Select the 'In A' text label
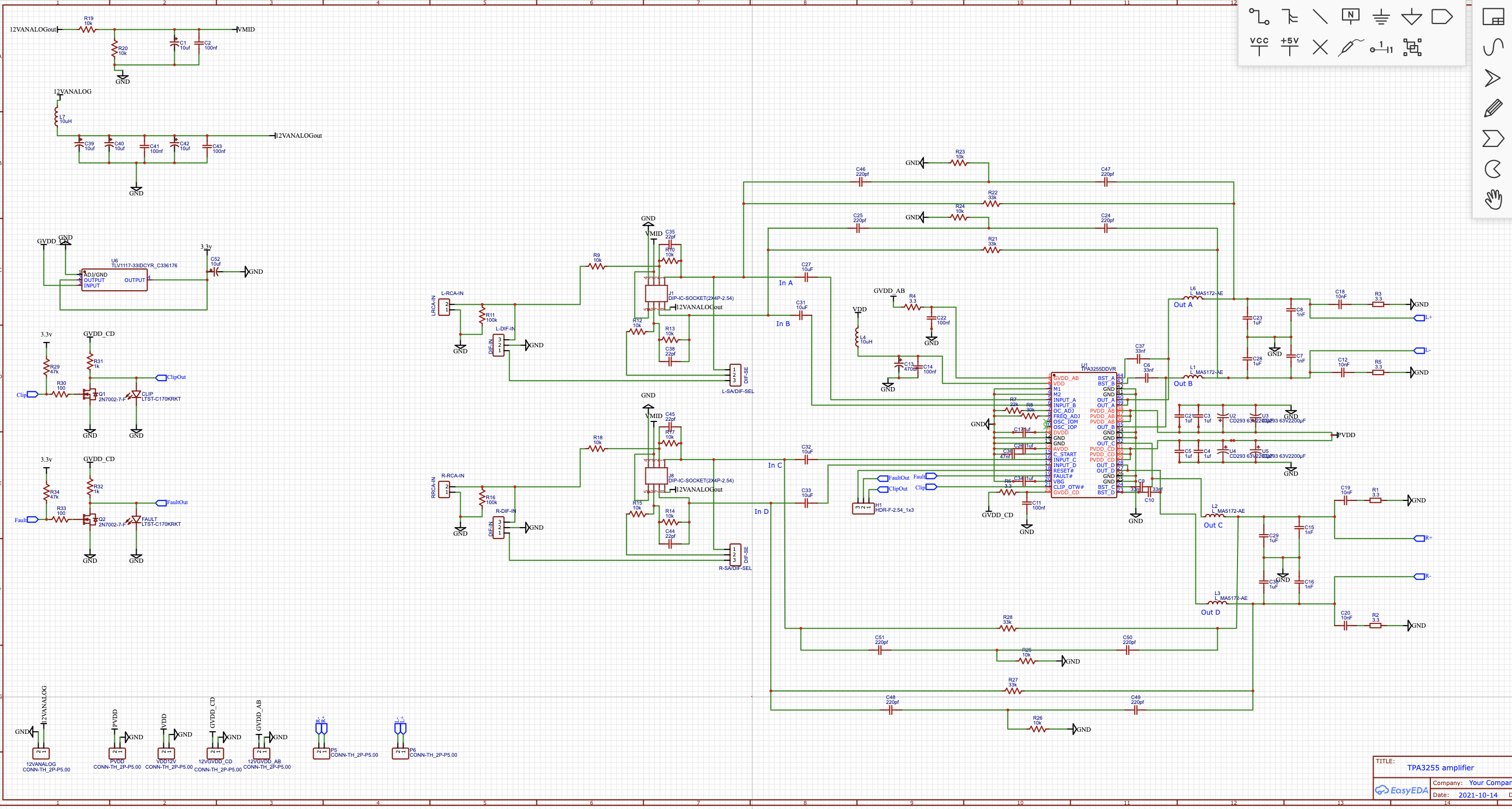 (x=785, y=283)
